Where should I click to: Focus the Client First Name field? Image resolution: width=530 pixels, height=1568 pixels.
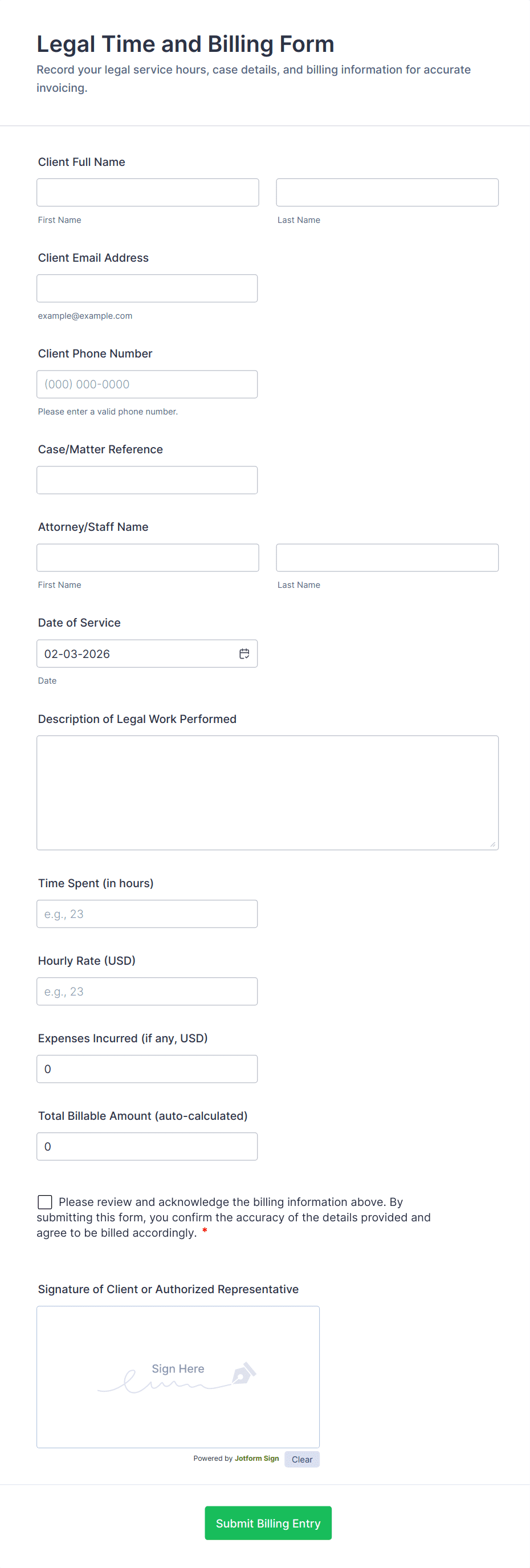pyautogui.click(x=148, y=192)
